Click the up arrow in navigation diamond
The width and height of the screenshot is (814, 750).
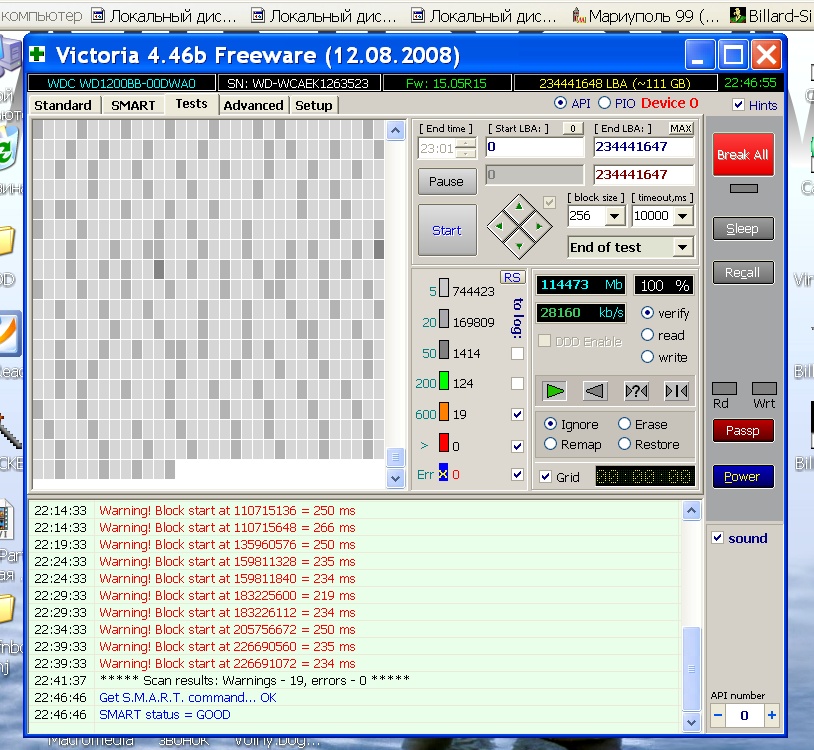click(x=518, y=208)
